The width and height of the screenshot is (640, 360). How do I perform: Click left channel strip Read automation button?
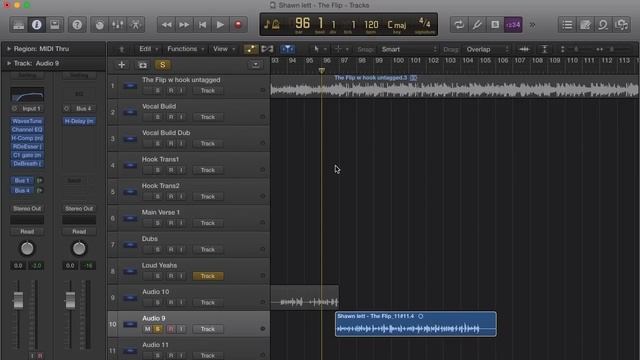tap(27, 231)
